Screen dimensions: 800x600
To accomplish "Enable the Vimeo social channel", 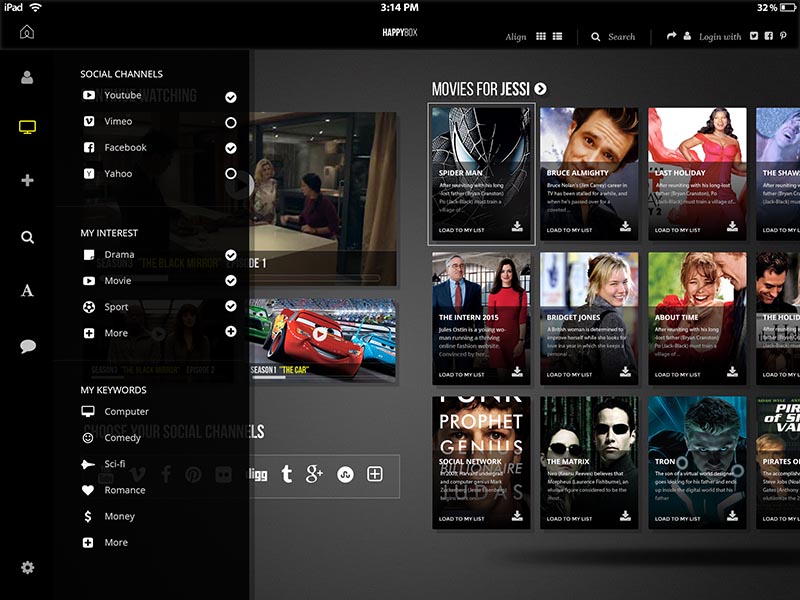I will [231, 122].
